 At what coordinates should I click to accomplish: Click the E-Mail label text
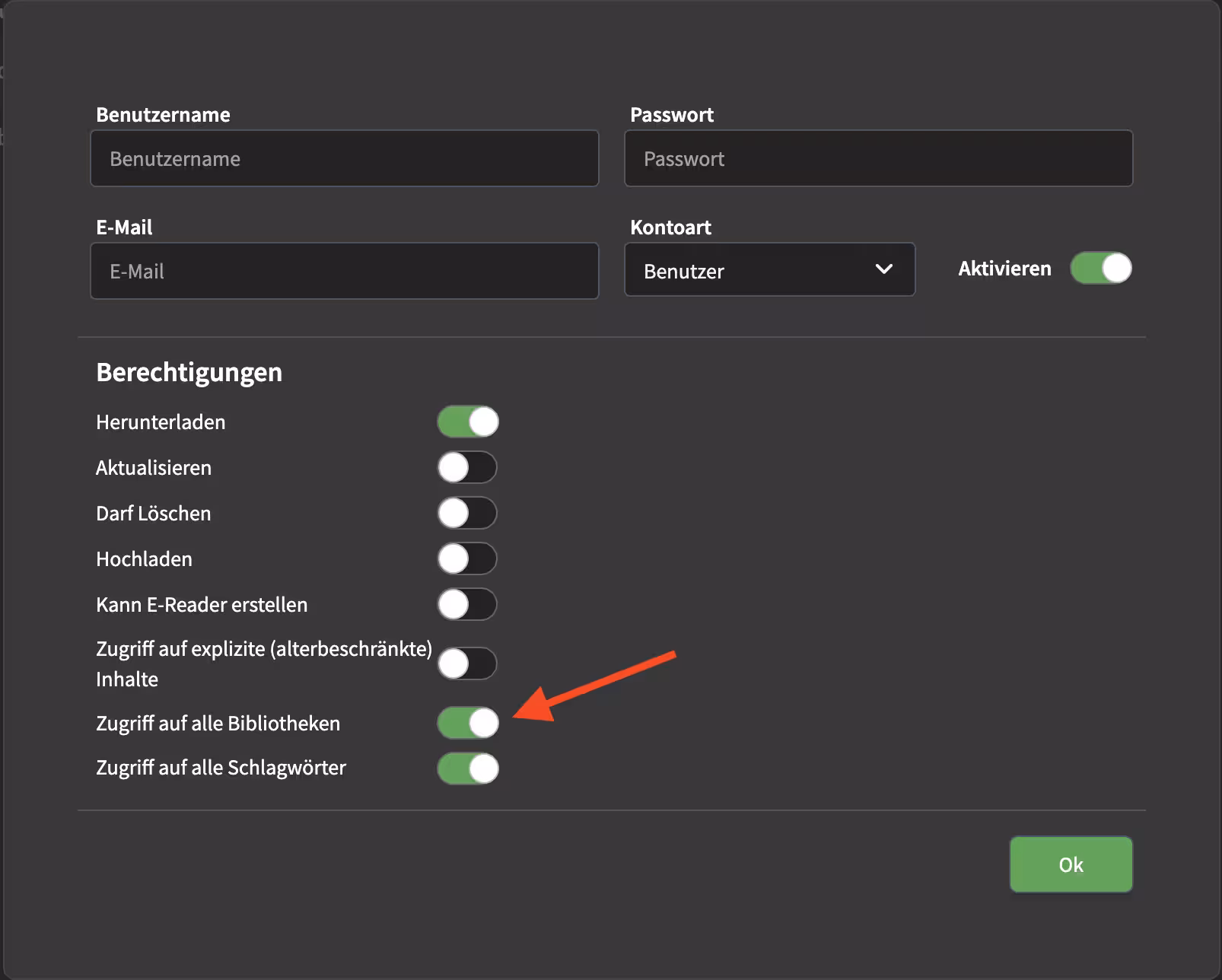(124, 228)
